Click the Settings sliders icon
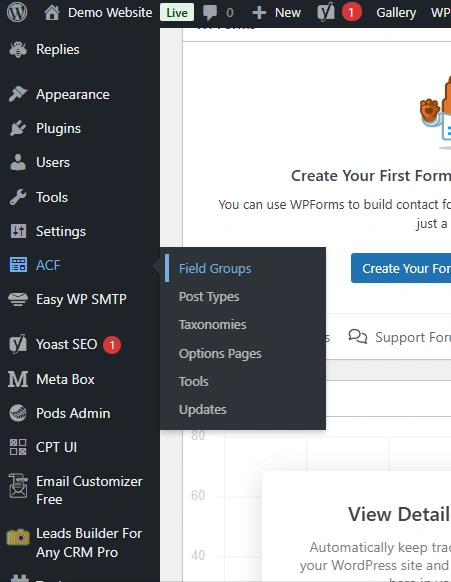The width and height of the screenshot is (451, 582). point(18,231)
